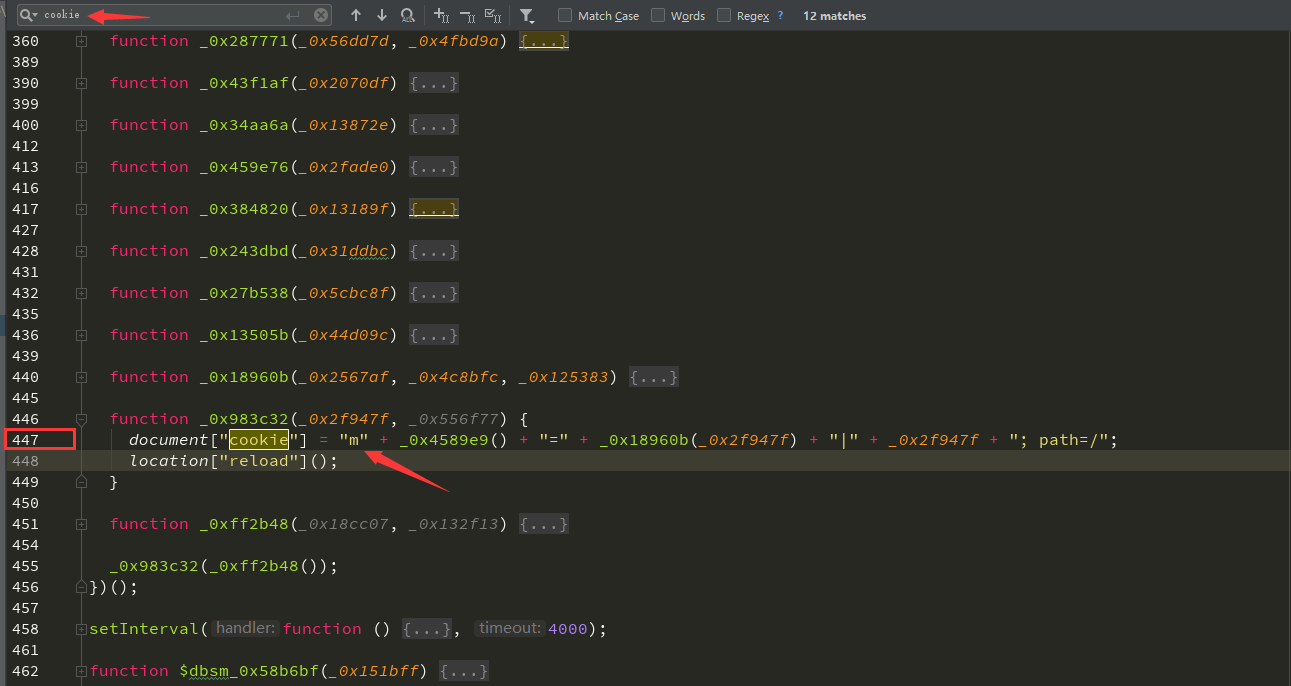Click line number 447 in the gutter
This screenshot has height=686, width=1291.
[26, 440]
